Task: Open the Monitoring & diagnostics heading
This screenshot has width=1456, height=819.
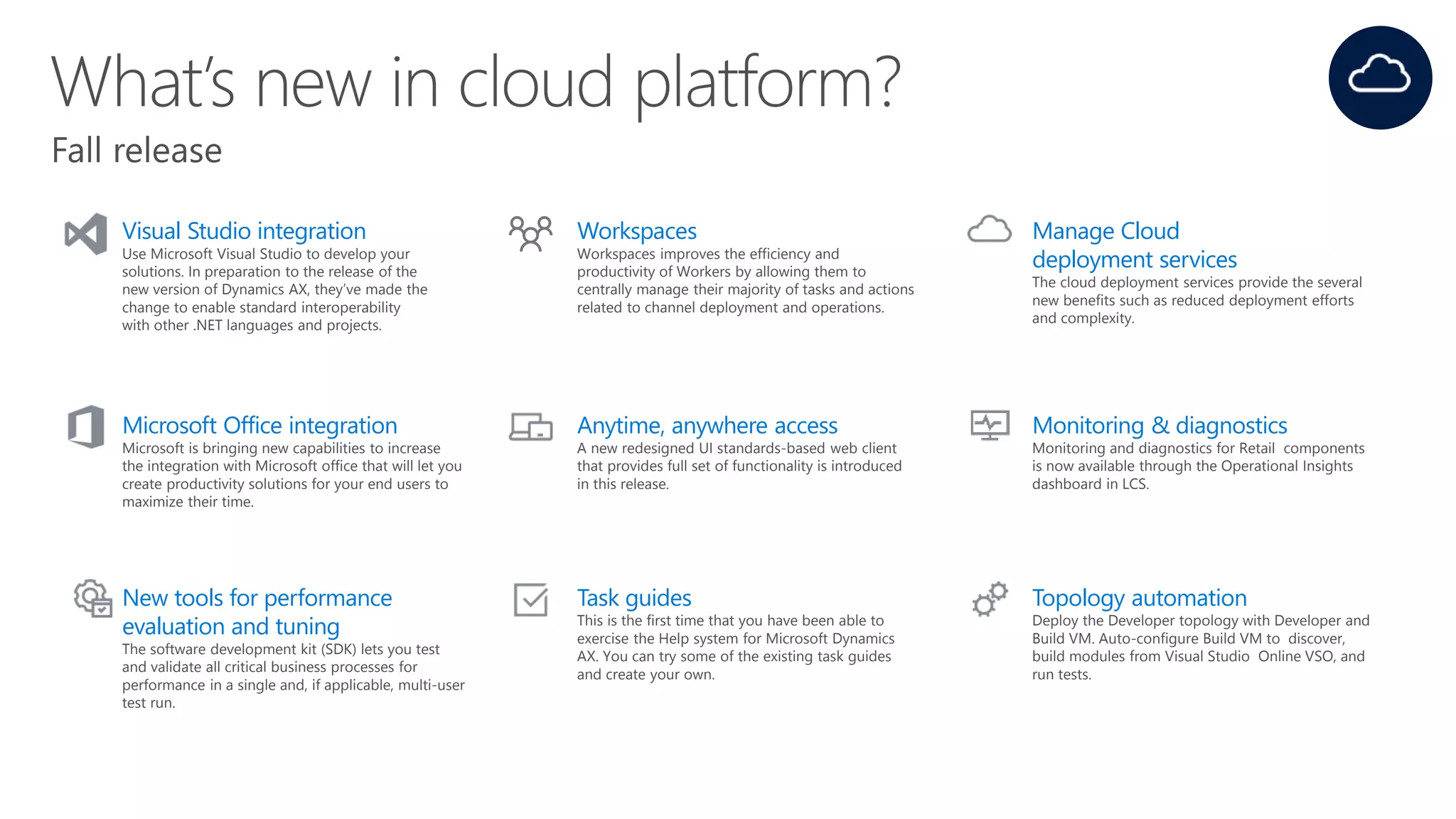Action: [1159, 425]
